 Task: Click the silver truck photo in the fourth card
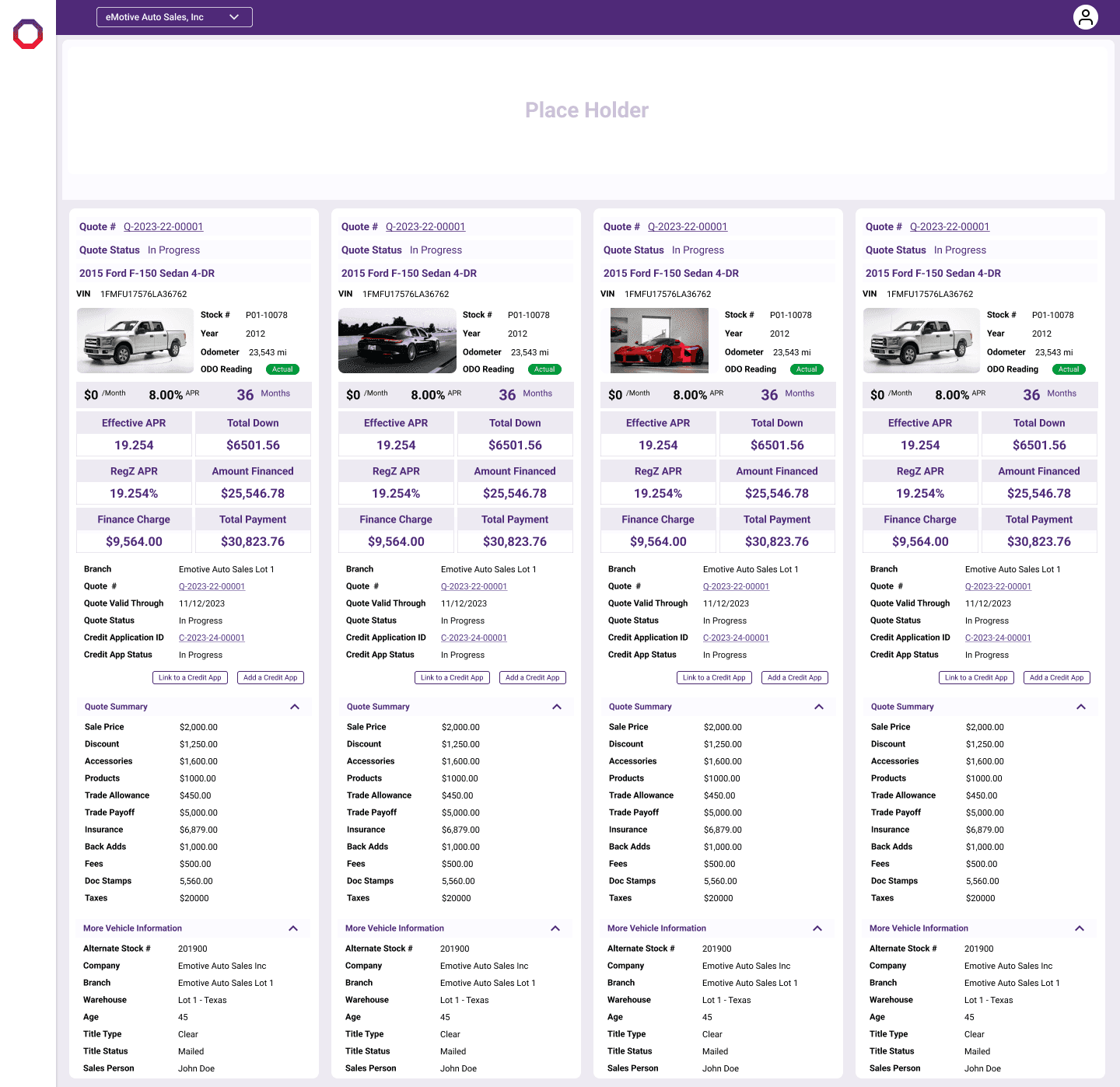(922, 341)
